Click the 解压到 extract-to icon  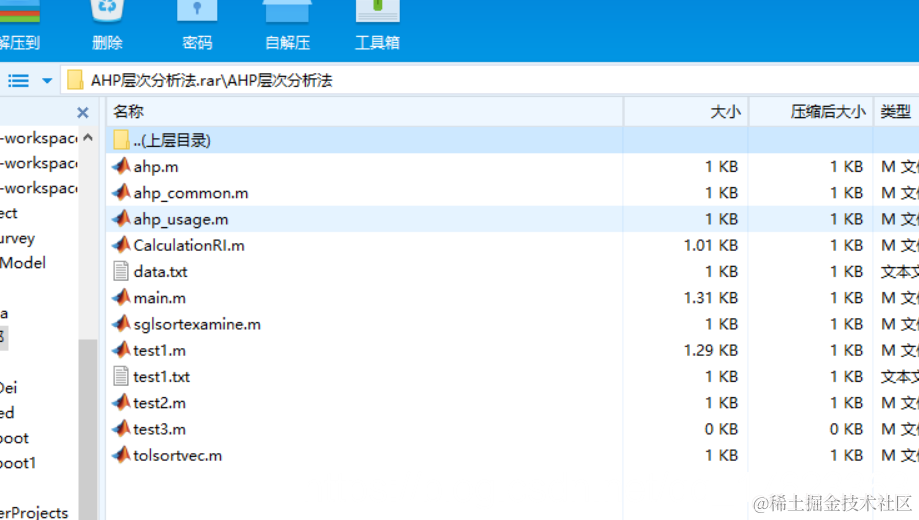coord(19,12)
